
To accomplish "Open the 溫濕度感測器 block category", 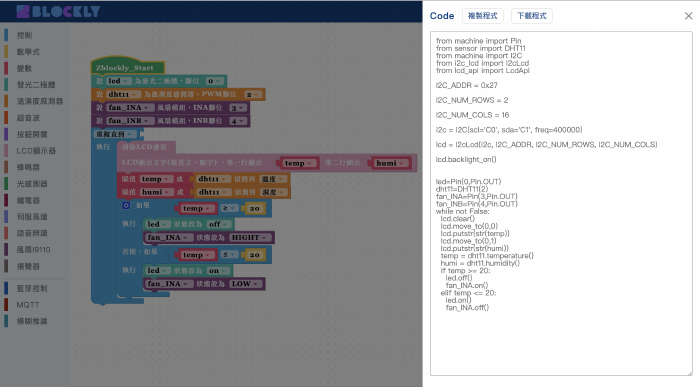I will [x=40, y=101].
